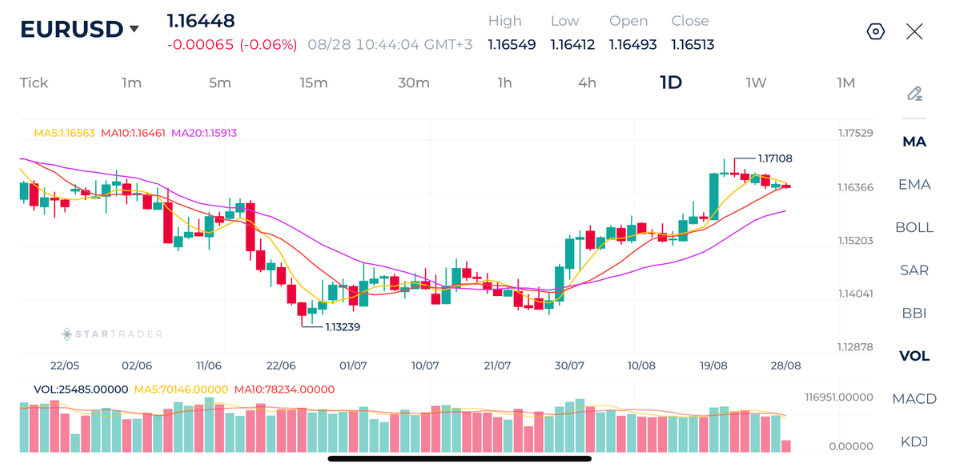Select the drawing pencil tool icon
The height and width of the screenshot is (470, 962).
(915, 94)
